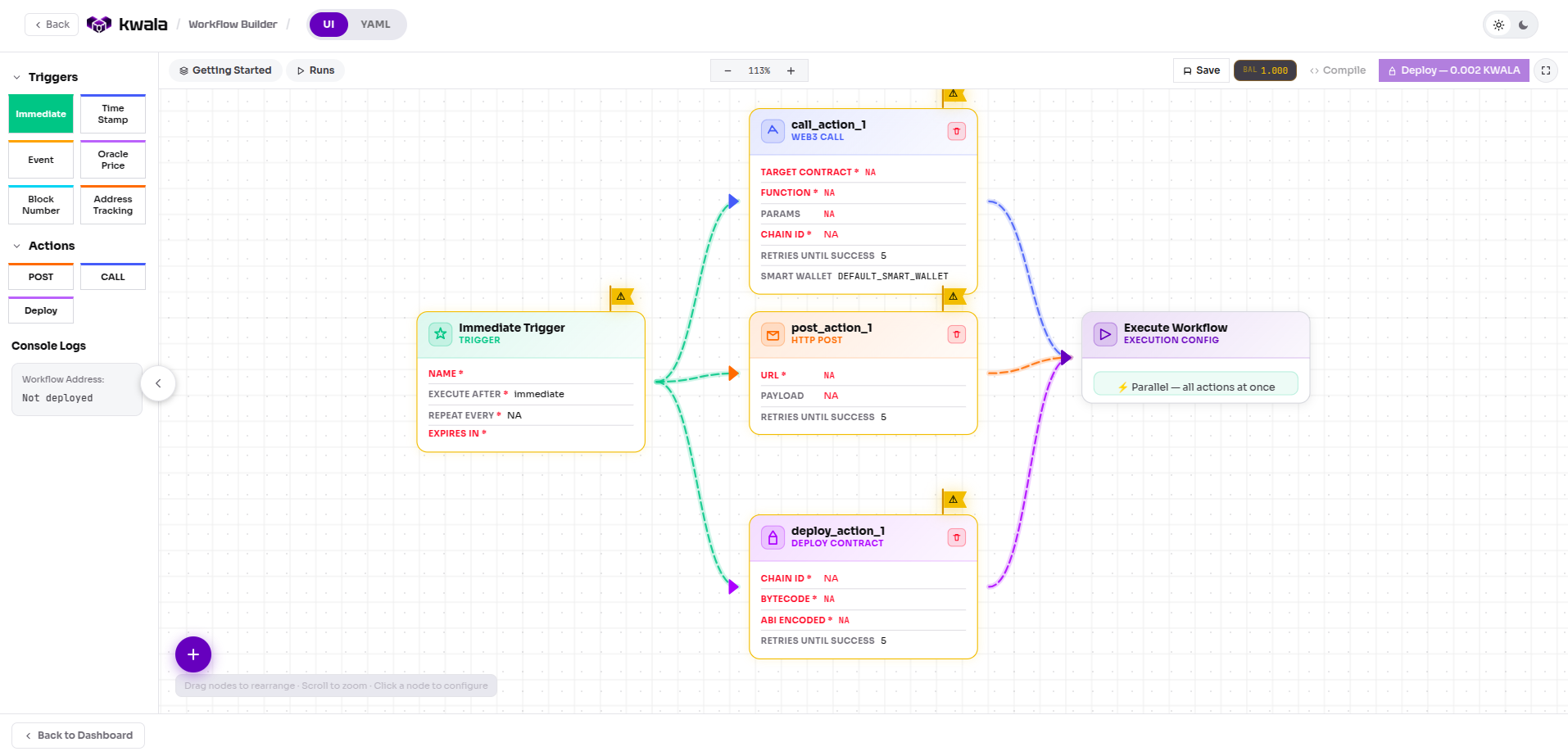Click the kwala logo icon
This screenshot has width=1568, height=756.
point(98,25)
